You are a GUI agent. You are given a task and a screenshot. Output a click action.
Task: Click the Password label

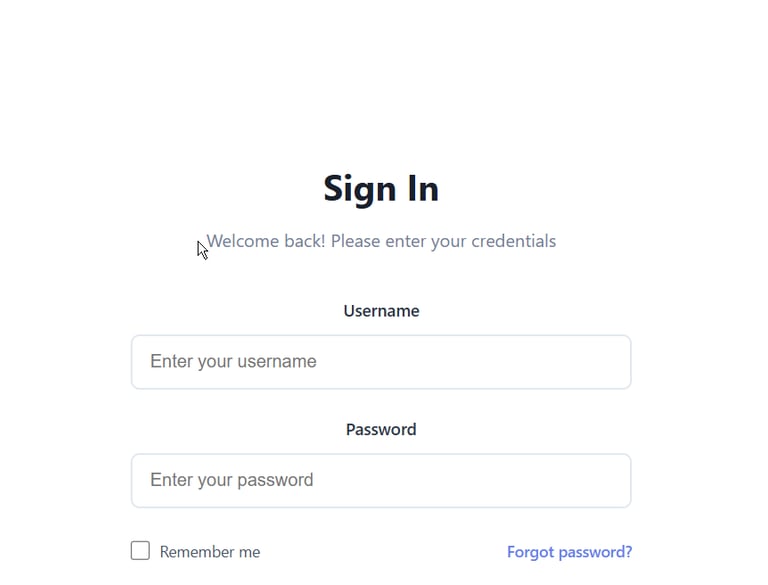pyautogui.click(x=381, y=430)
